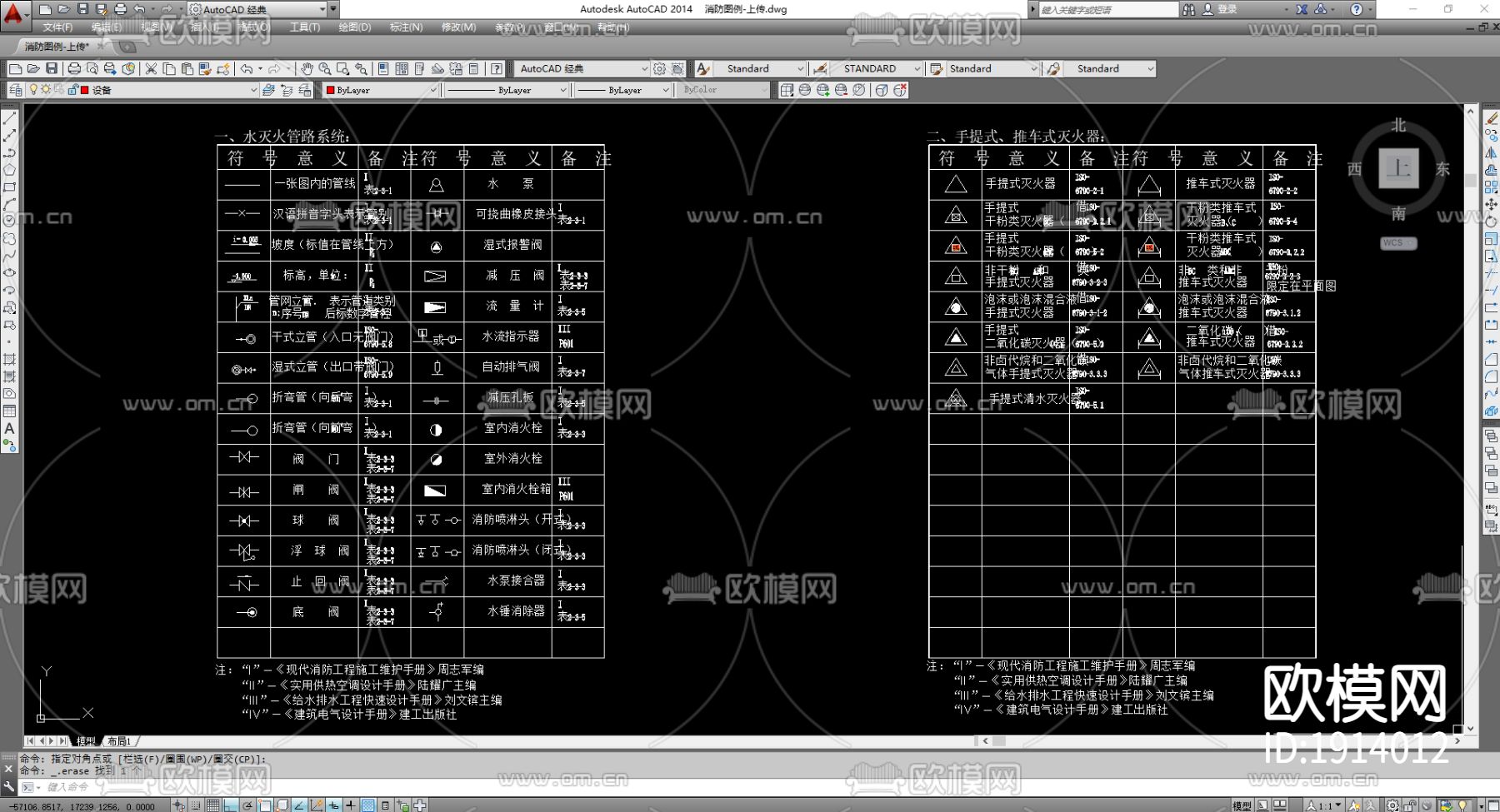
Task: Click the red layer color swatch
Action: coord(85,90)
